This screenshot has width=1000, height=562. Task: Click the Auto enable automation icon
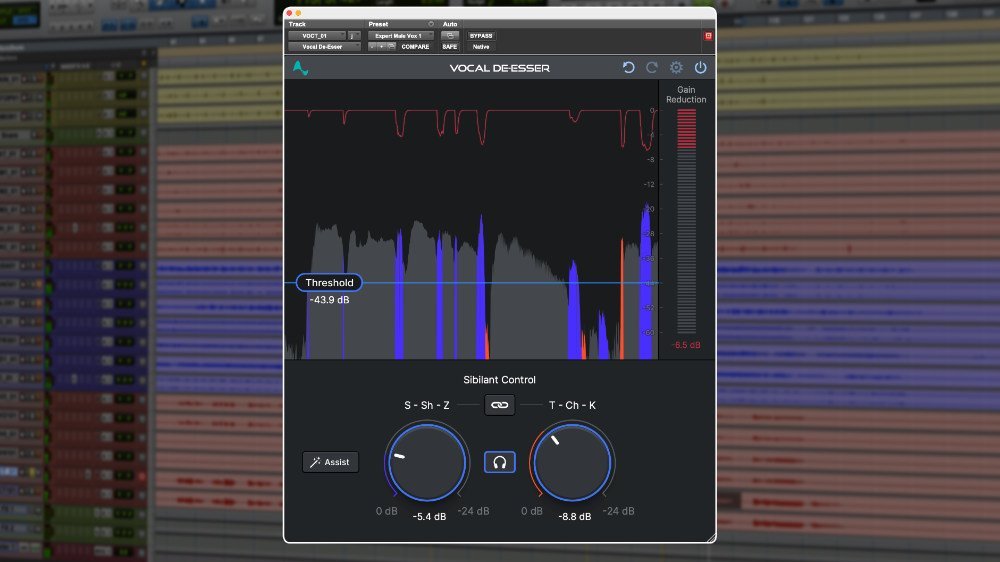tap(450, 36)
